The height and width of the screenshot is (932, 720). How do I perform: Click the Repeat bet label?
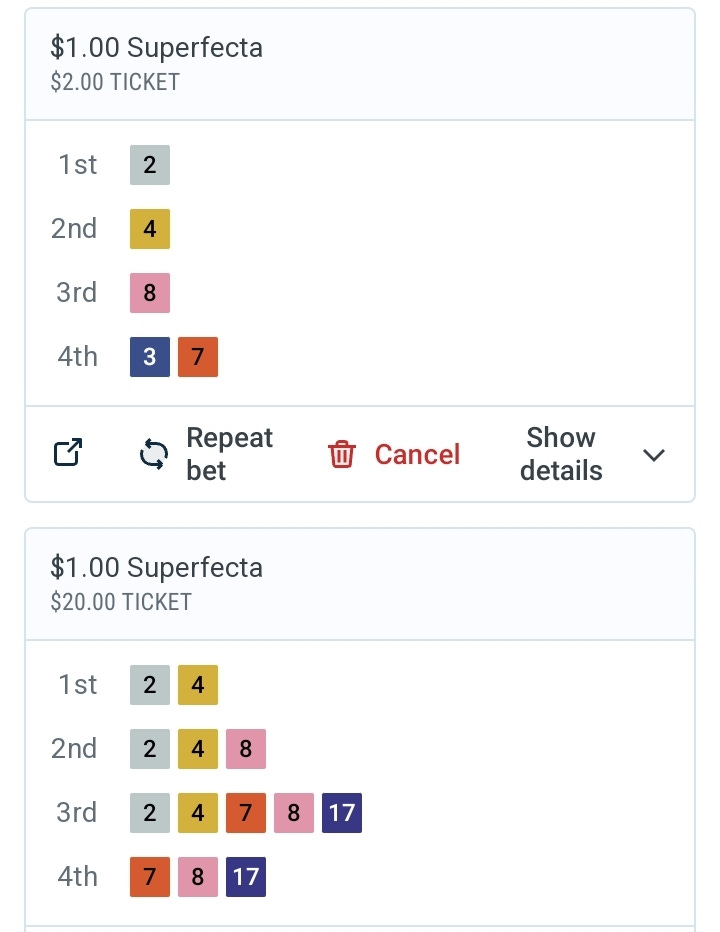(229, 454)
